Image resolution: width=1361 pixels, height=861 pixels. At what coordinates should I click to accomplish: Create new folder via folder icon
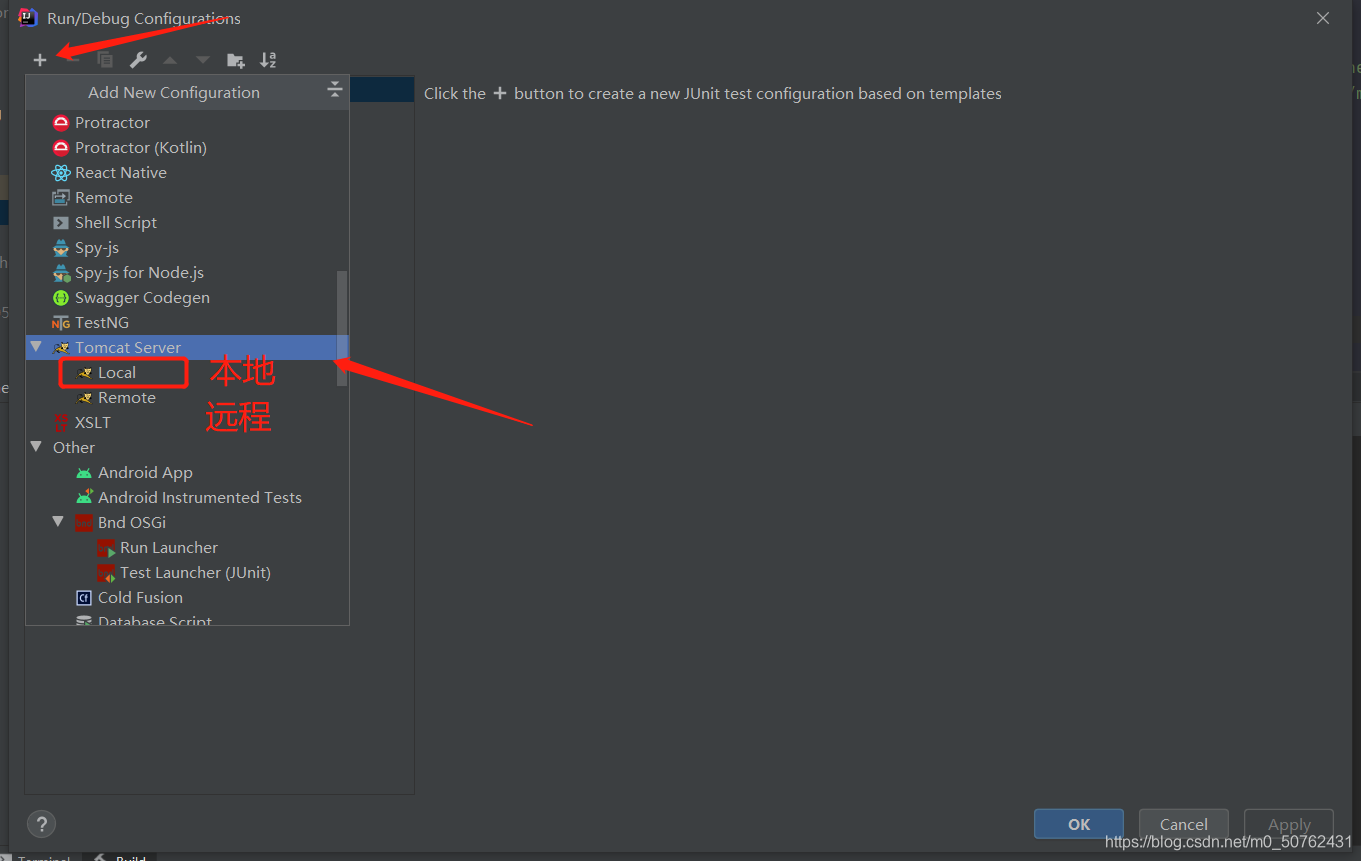[236, 60]
